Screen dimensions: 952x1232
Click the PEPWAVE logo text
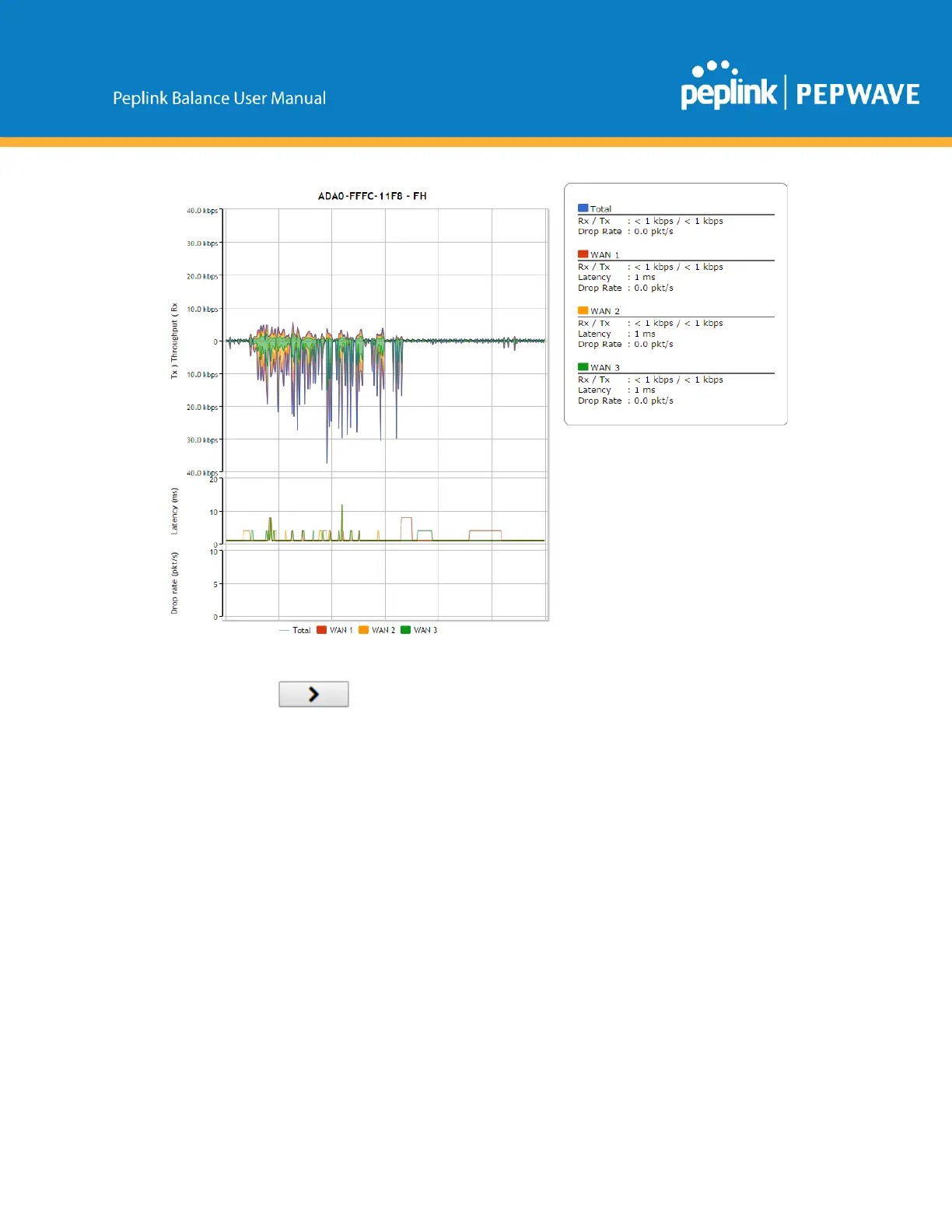pyautogui.click(x=857, y=95)
